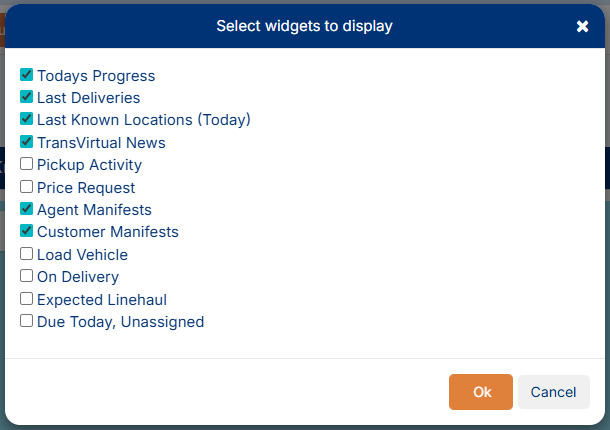Screen dimensions: 610x430
Task: Tick the Price Request checkbox
Action: tap(27, 187)
